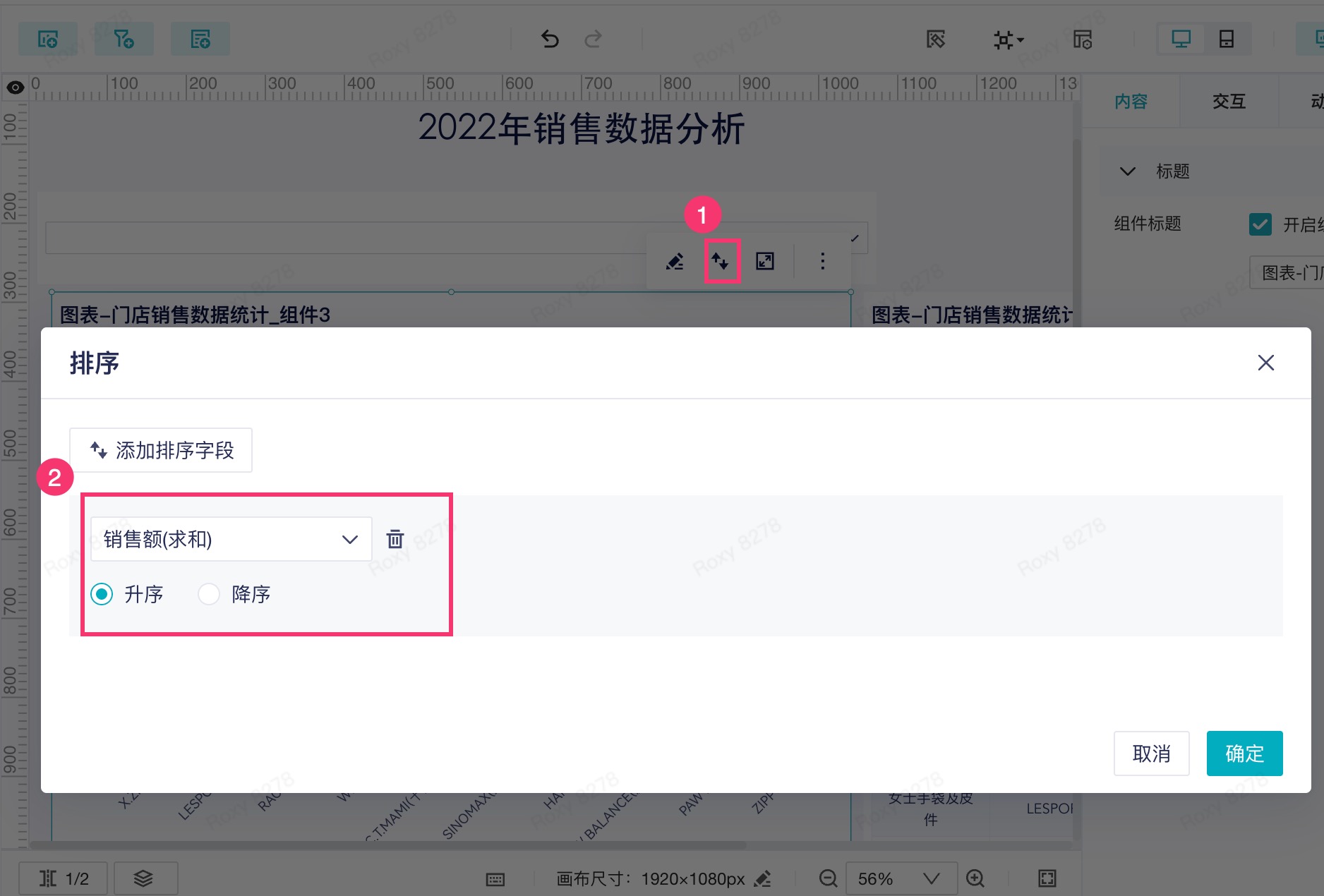This screenshot has width=1324, height=896.
Task: Click the keyboard shortcuts icon
Action: coord(495,879)
